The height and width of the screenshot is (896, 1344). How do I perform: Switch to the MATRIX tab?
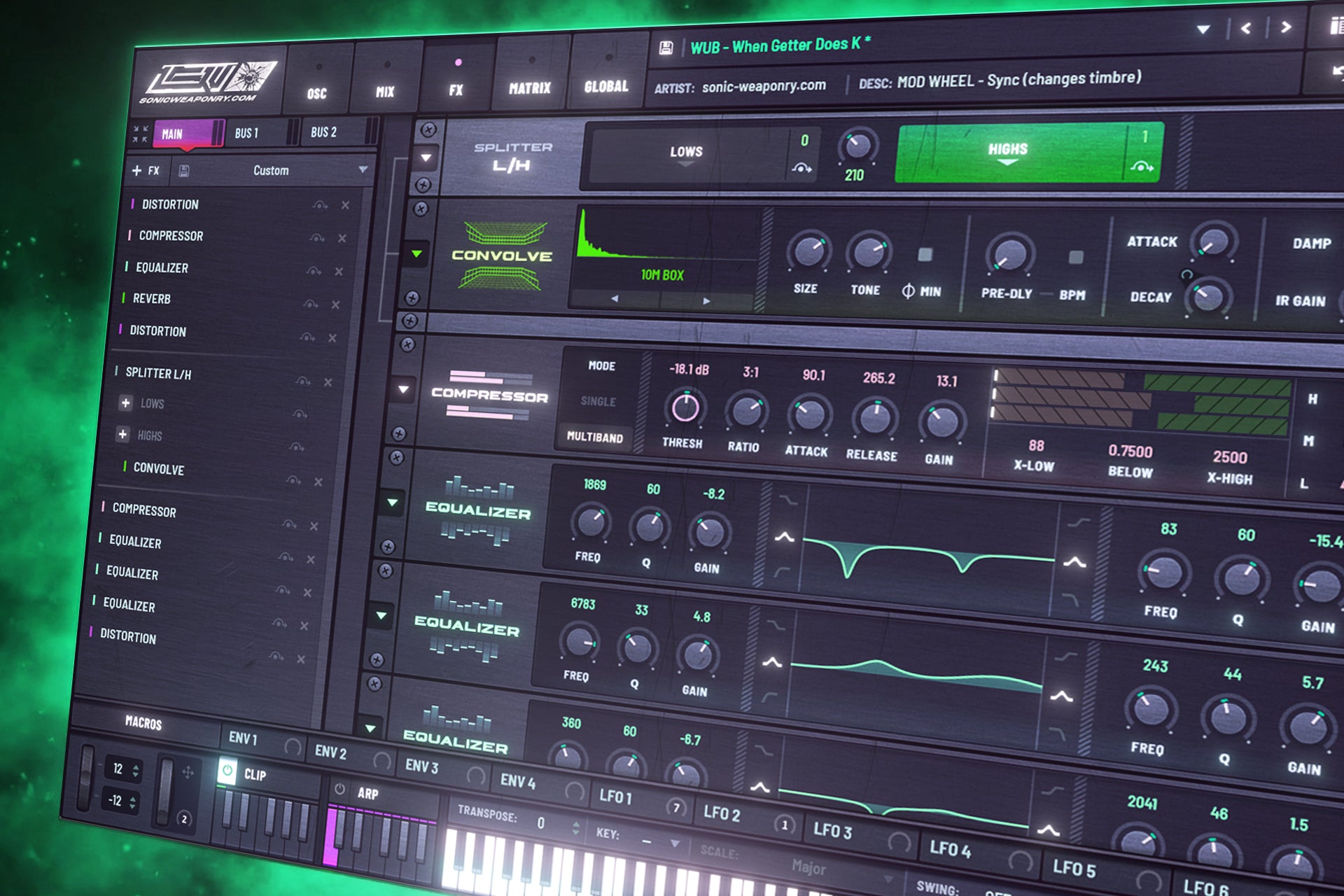point(532,86)
